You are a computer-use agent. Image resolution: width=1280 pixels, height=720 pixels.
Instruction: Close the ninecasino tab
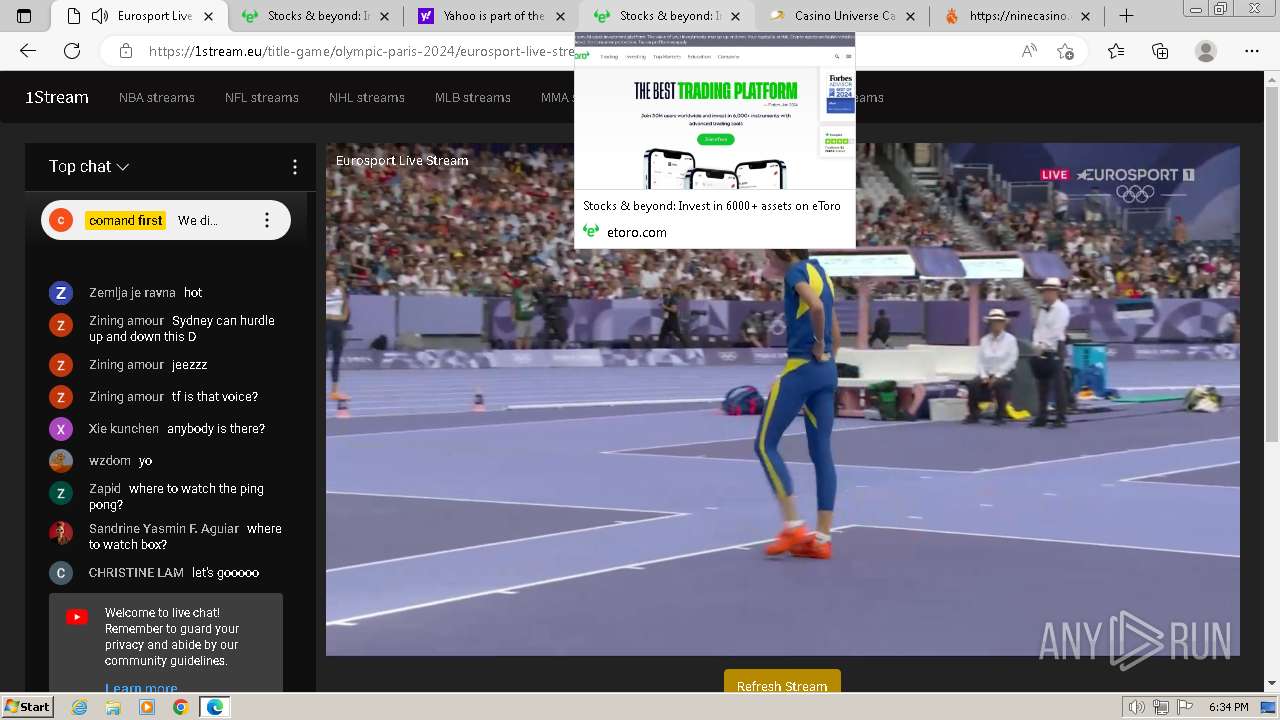click(x=1086, y=16)
